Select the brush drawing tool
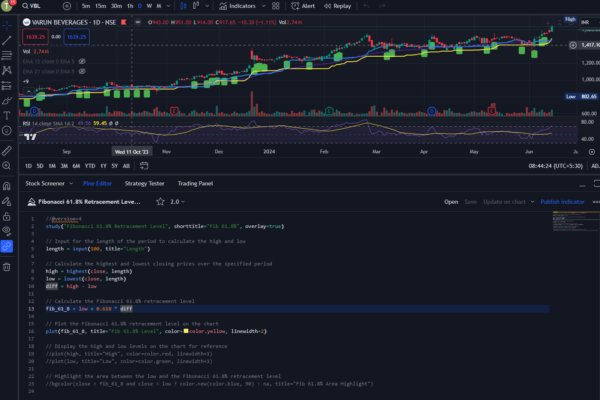600x400 pixels. 7,101
